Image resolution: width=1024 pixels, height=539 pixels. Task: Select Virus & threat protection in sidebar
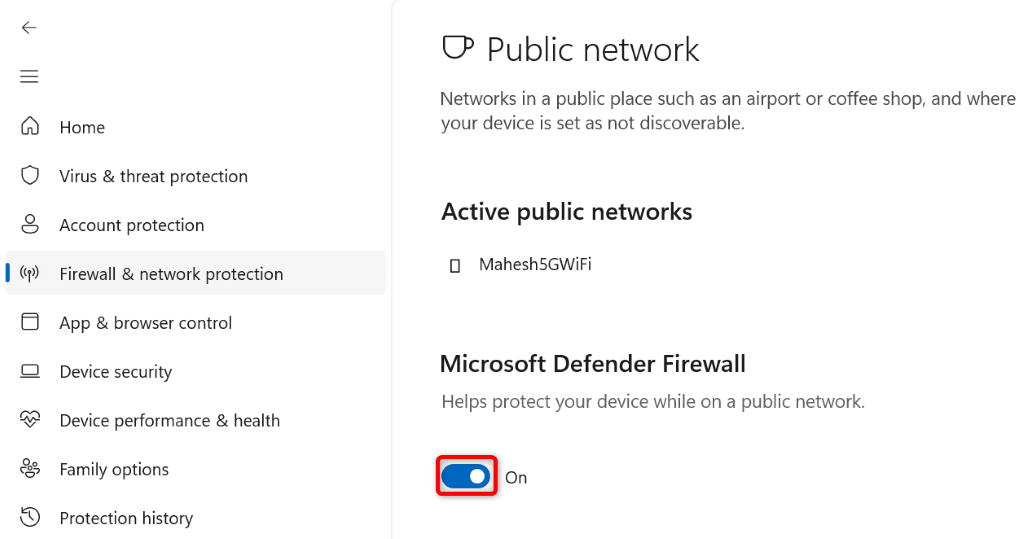coord(153,176)
